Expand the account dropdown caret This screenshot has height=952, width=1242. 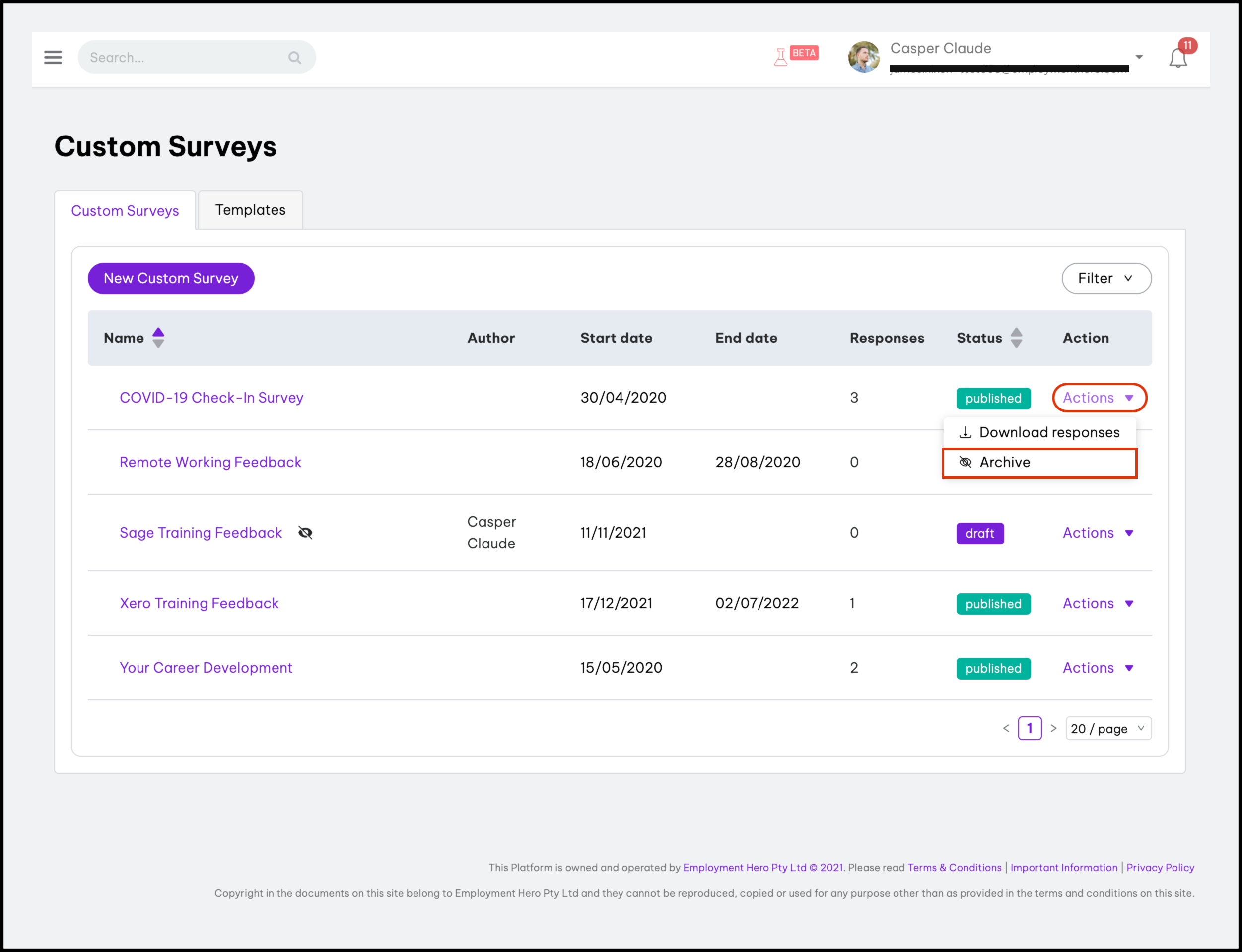tap(1139, 57)
